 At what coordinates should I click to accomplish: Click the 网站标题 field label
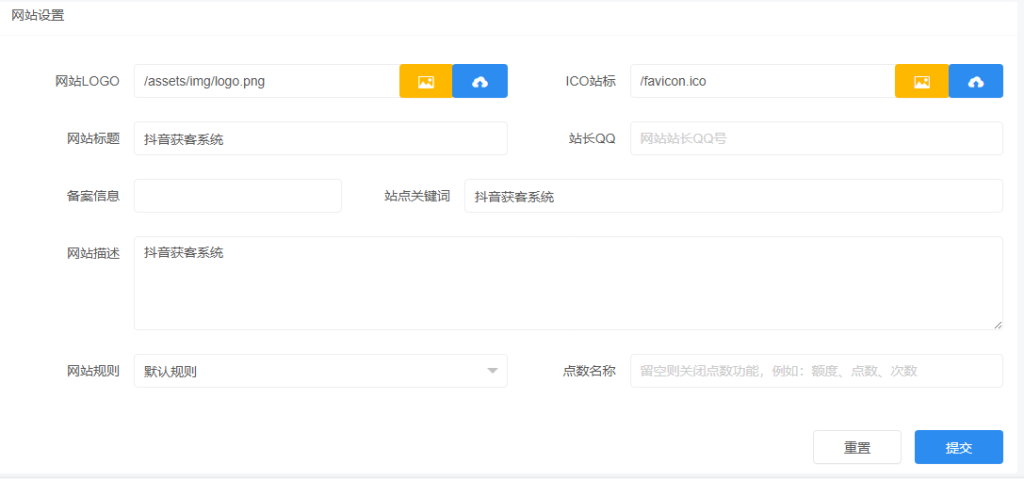(x=93, y=139)
